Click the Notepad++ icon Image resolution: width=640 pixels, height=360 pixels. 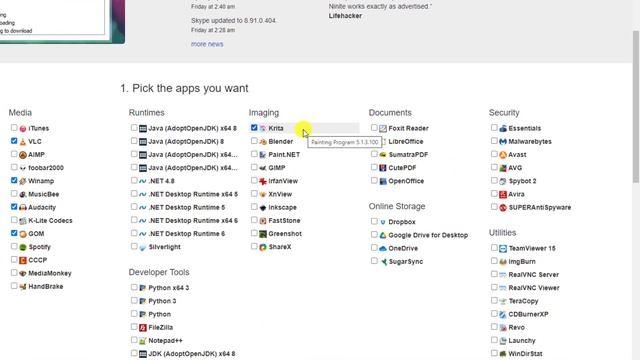143,340
